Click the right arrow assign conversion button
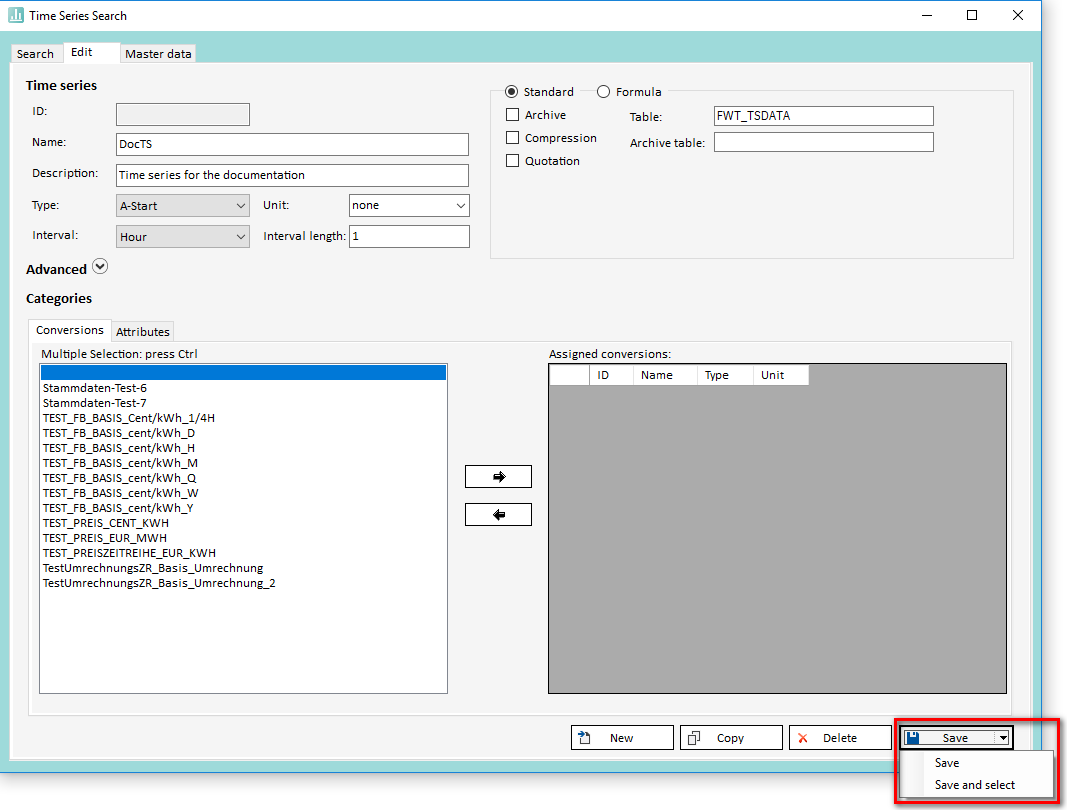The width and height of the screenshot is (1067, 810). 498,477
